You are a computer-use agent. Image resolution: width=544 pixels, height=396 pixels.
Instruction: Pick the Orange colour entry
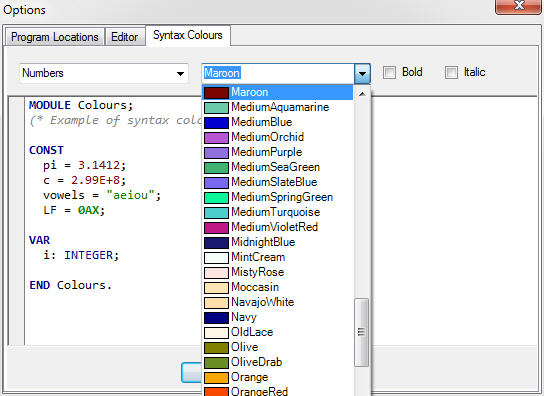(x=278, y=377)
